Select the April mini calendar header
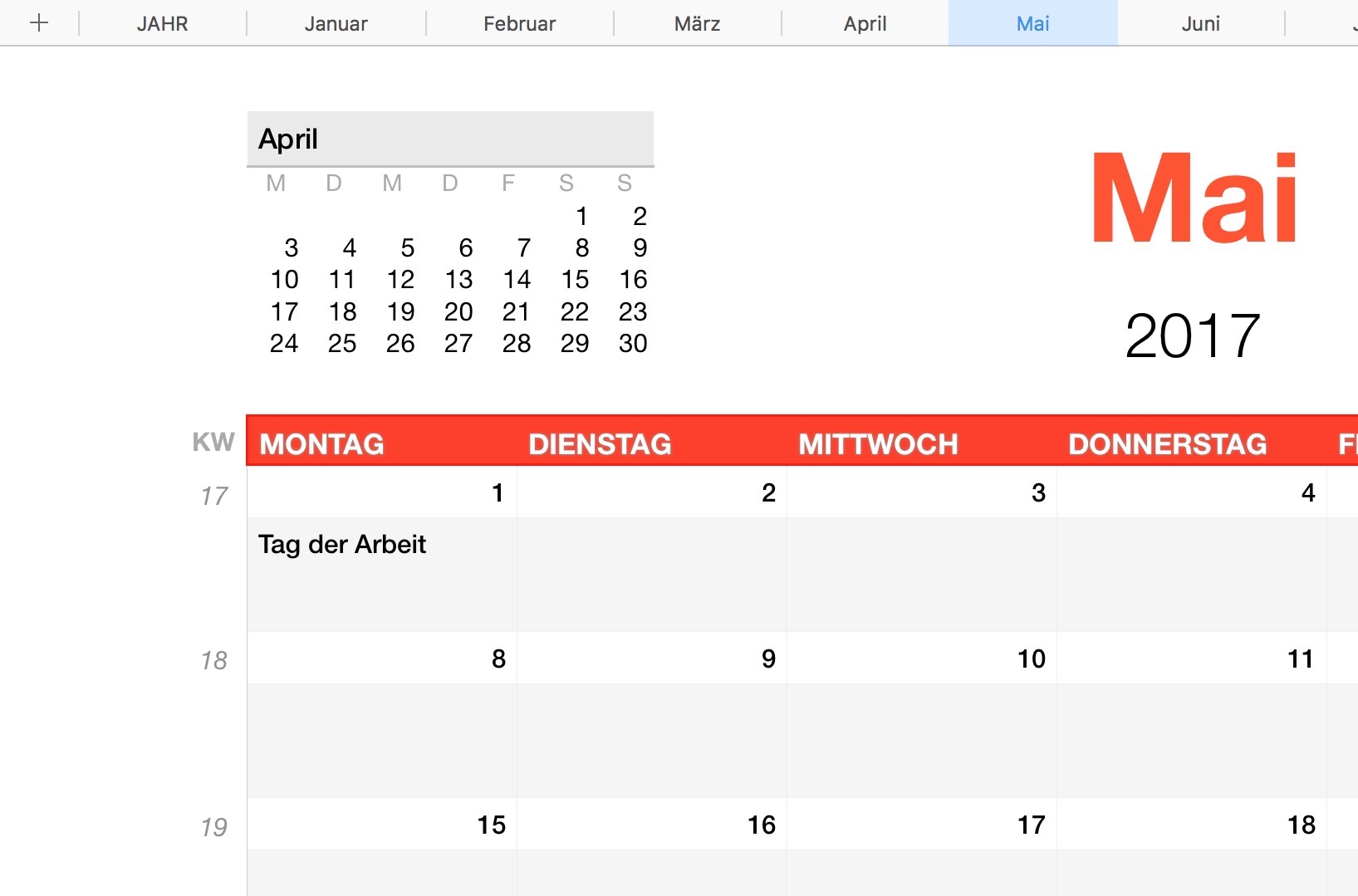This screenshot has width=1358, height=896. 449,139
